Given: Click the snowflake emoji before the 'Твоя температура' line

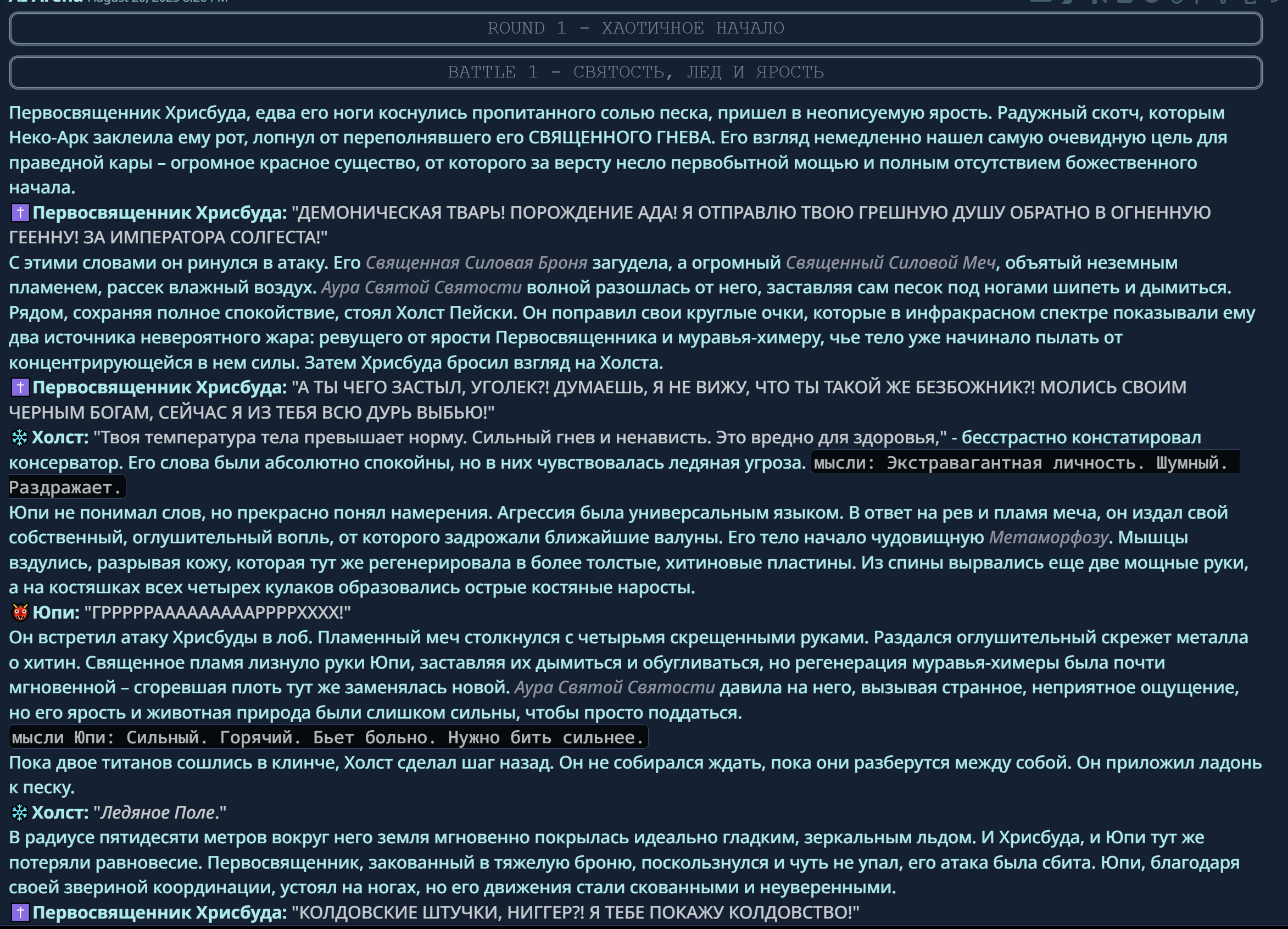Looking at the screenshot, I should tap(19, 437).
